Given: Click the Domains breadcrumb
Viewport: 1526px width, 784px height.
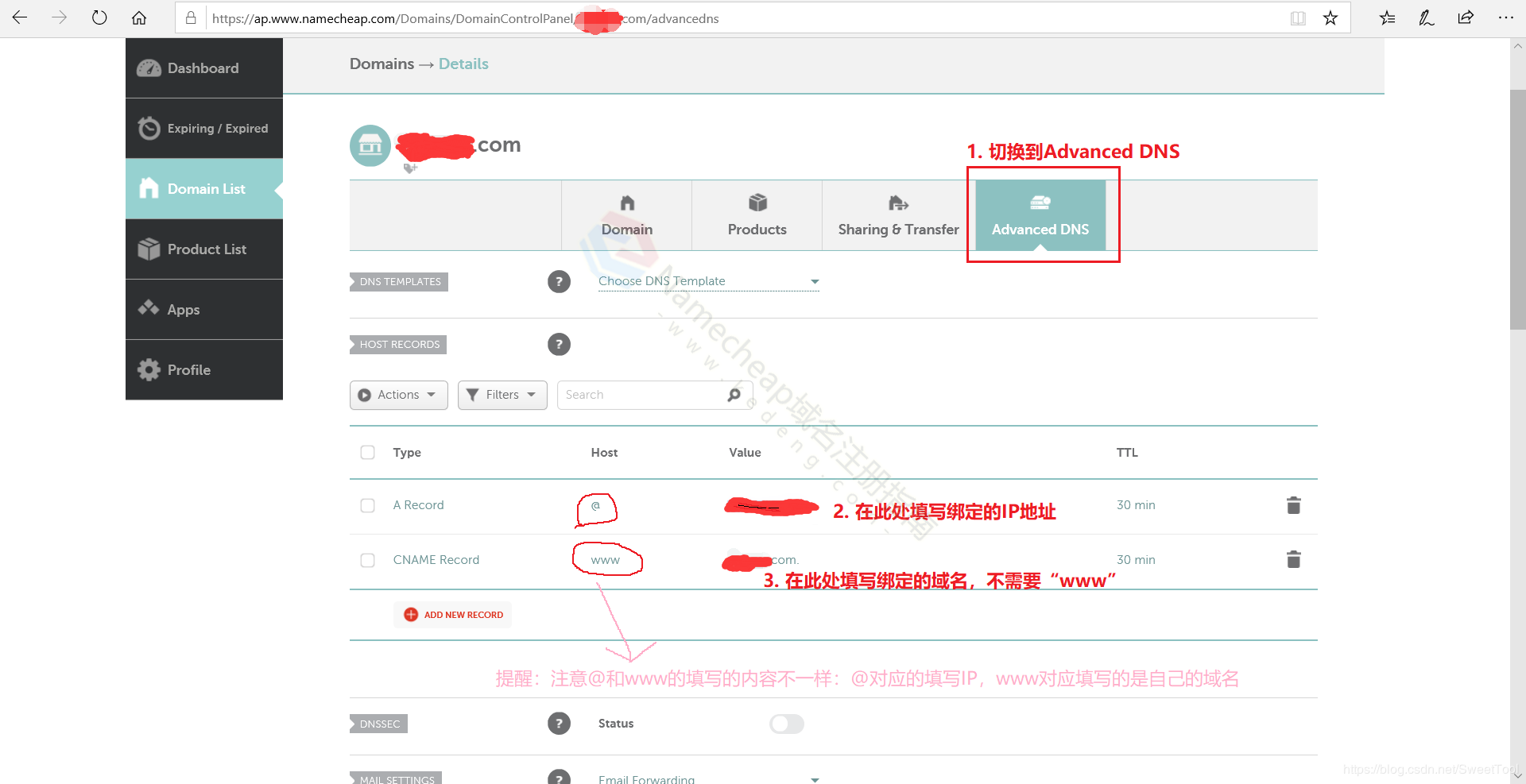Looking at the screenshot, I should click(381, 64).
